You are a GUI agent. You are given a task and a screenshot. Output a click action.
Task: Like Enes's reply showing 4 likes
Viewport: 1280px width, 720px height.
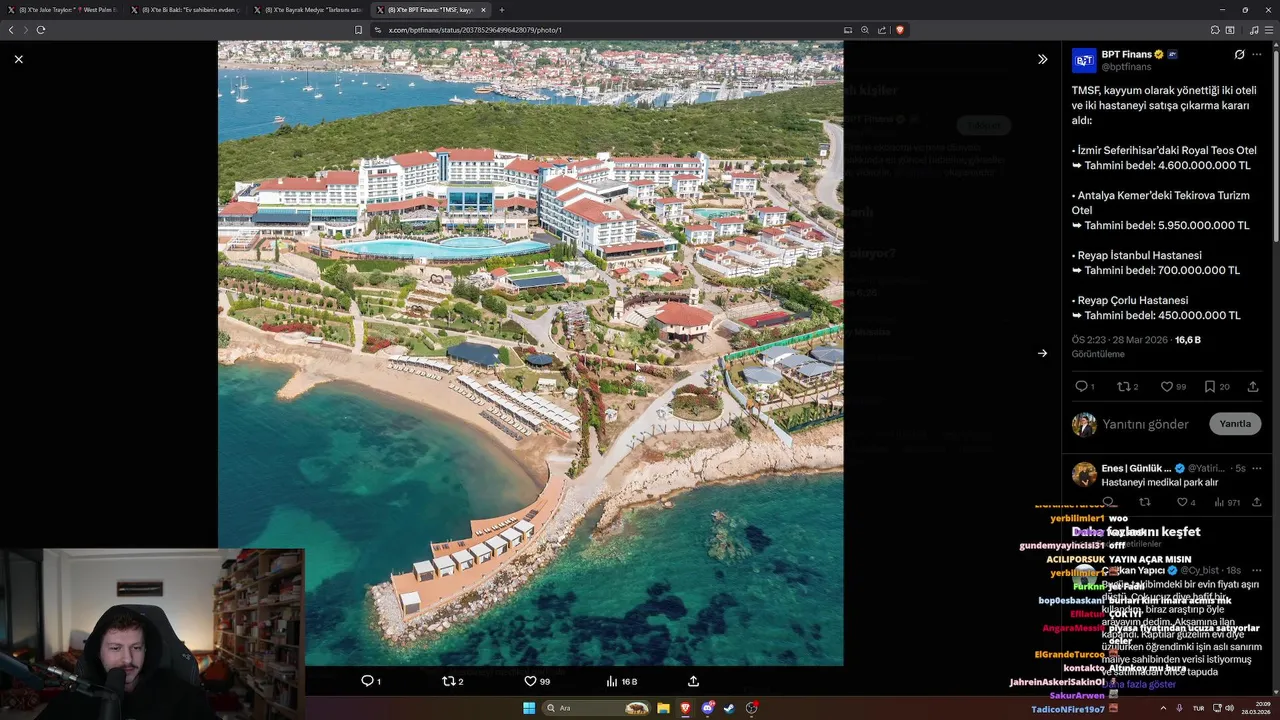[1185, 502]
